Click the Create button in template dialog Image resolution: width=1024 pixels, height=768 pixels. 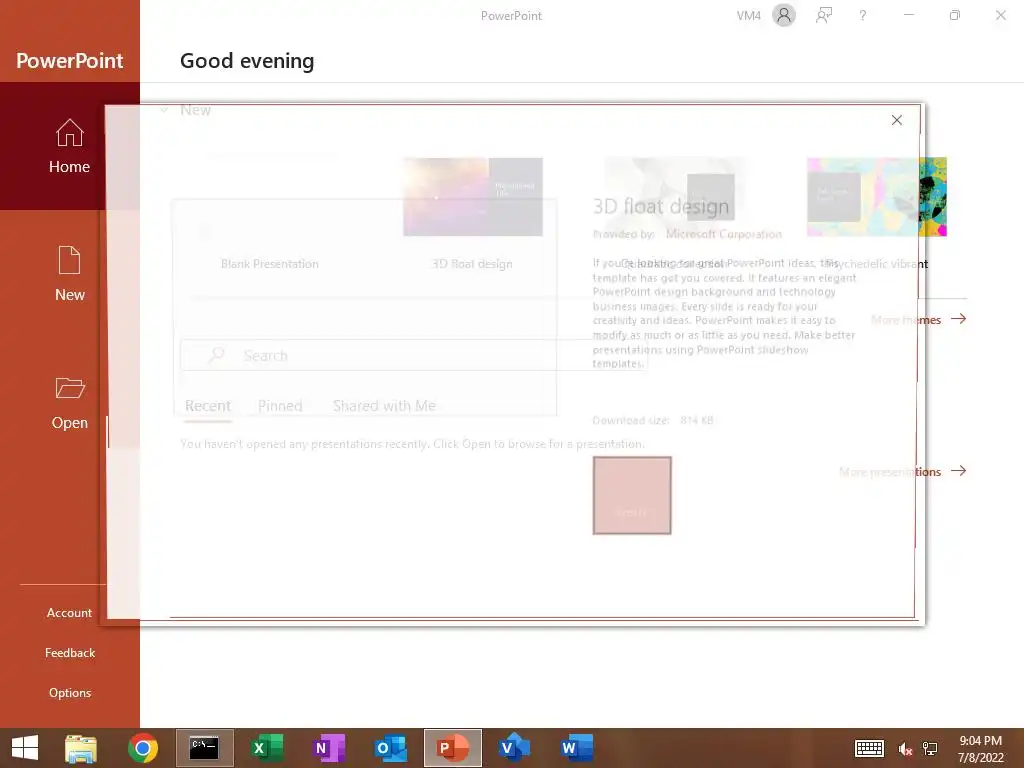coord(632,496)
